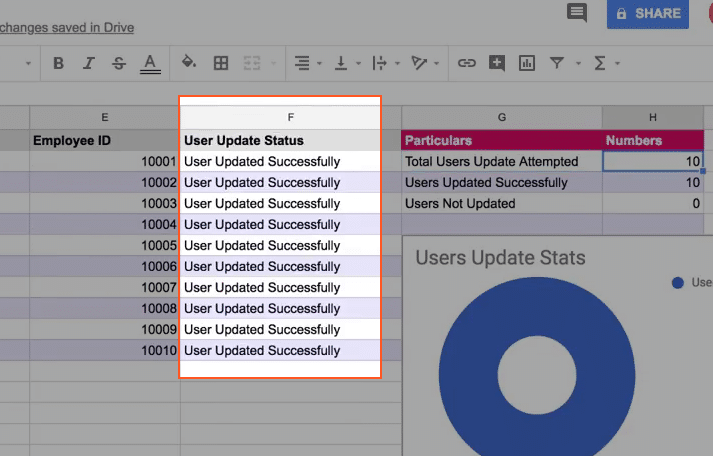Insert a comment from toolbar
The width and height of the screenshot is (713, 456).
(x=497, y=63)
